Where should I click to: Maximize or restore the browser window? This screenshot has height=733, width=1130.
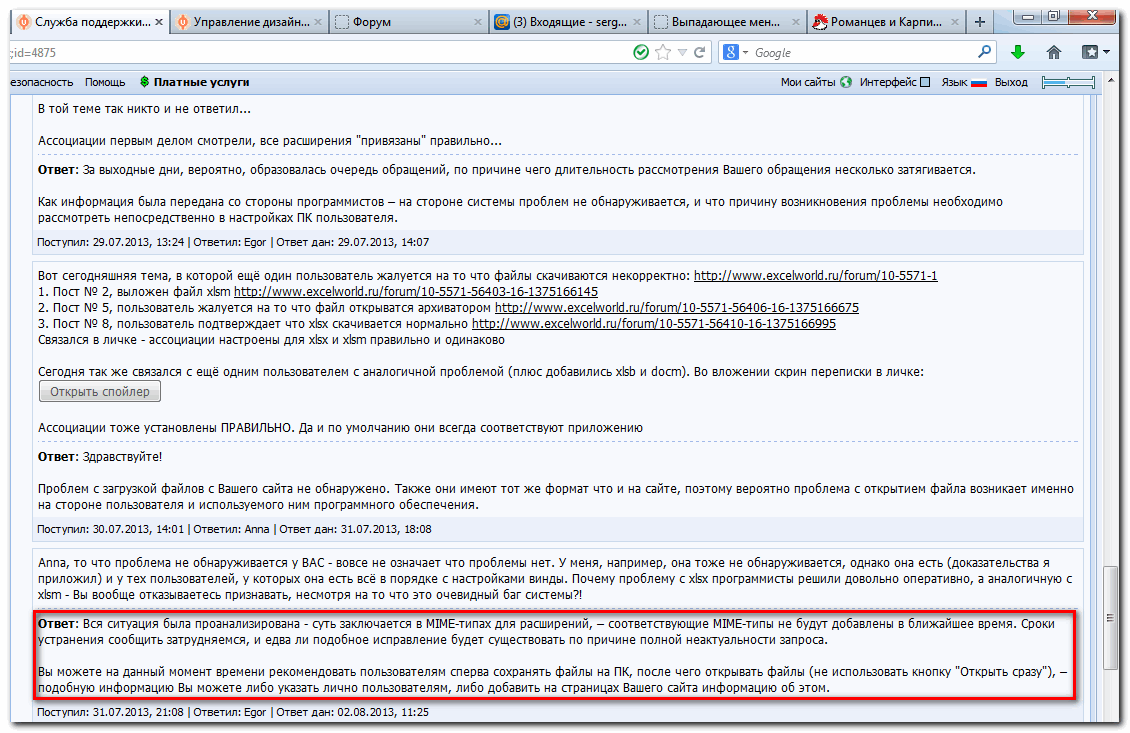tap(1054, 16)
